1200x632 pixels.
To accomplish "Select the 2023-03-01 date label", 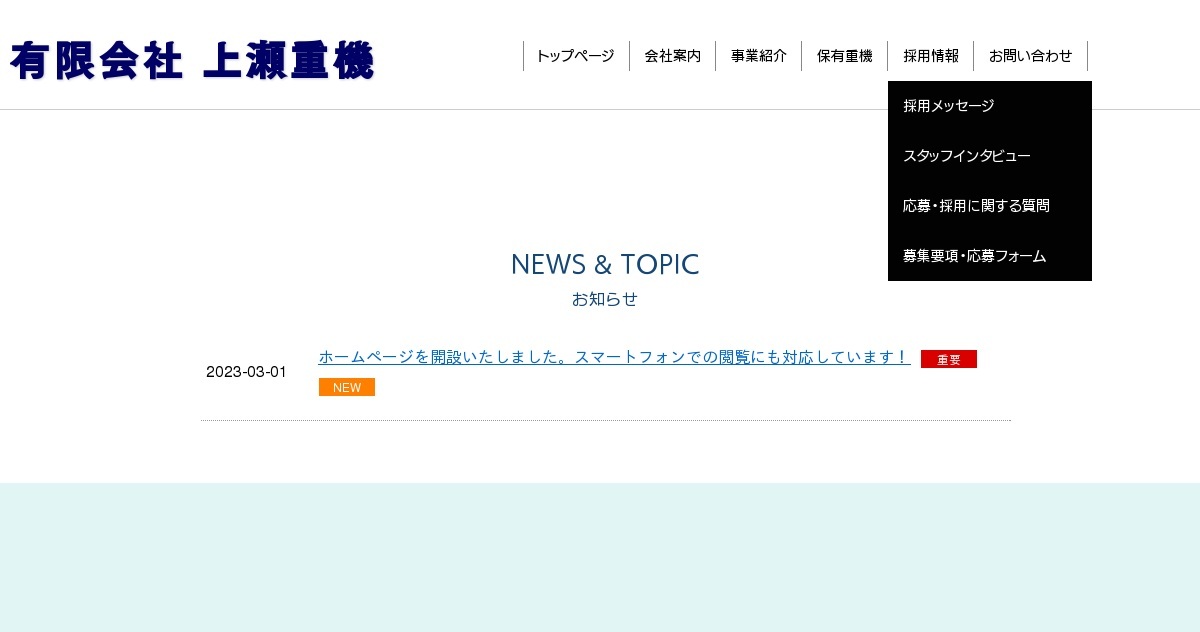I will tap(246, 372).
